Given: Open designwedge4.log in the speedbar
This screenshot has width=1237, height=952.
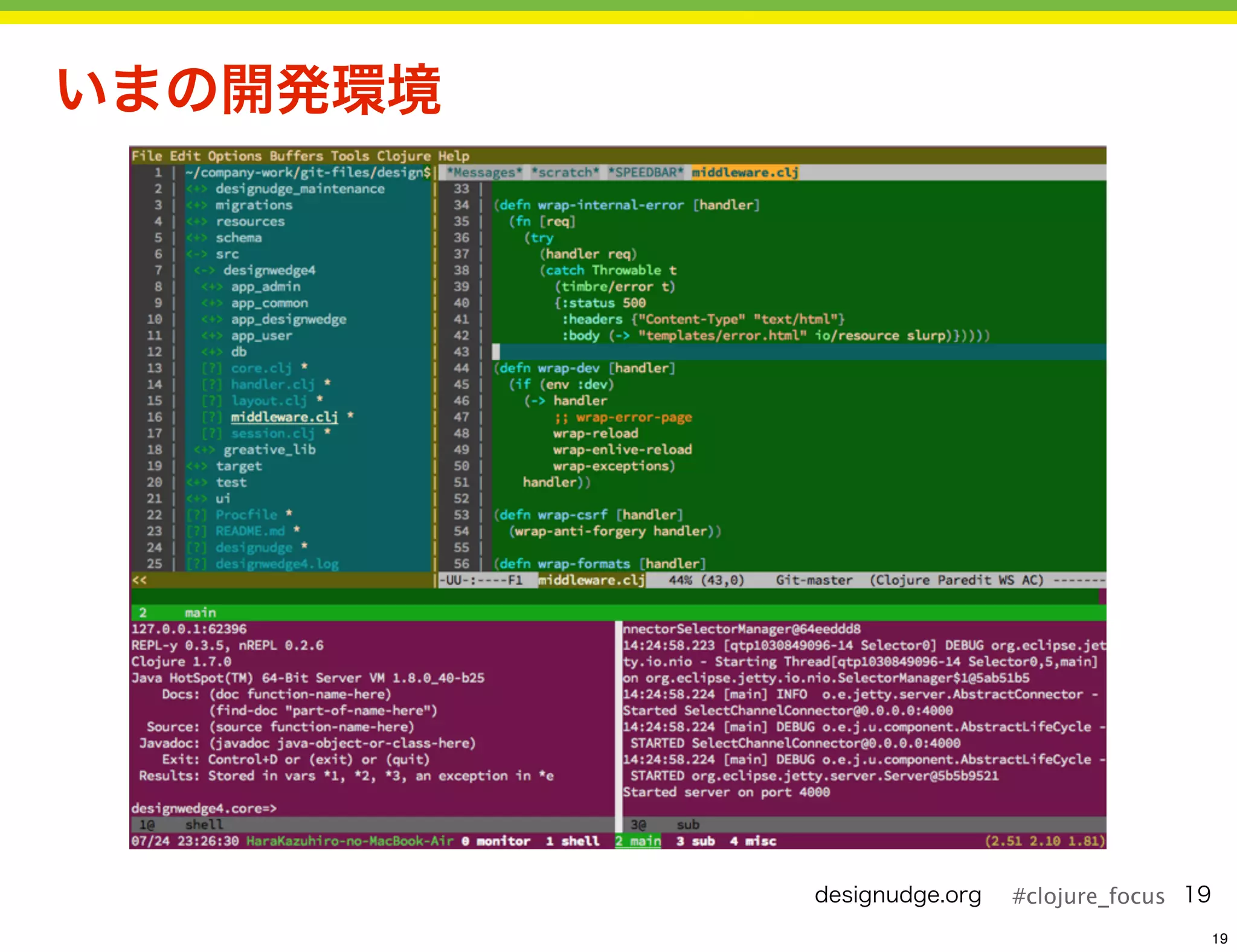Looking at the screenshot, I should pos(277,564).
